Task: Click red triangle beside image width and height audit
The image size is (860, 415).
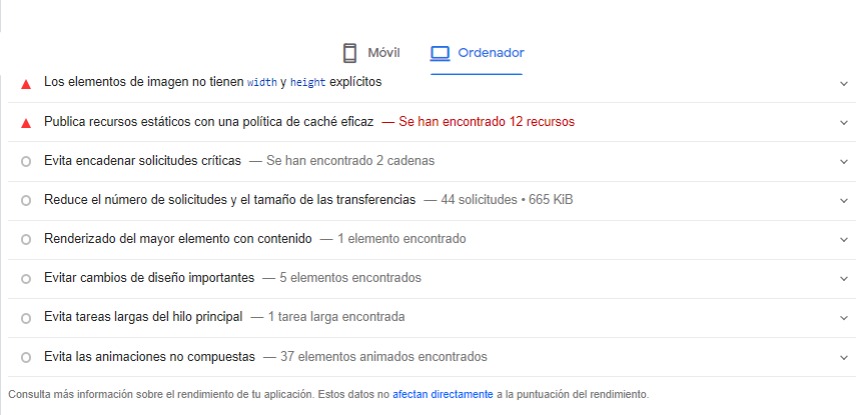Action: pyautogui.click(x=26, y=84)
